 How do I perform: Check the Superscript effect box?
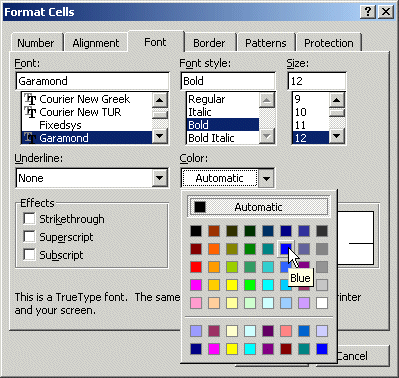tap(29, 237)
